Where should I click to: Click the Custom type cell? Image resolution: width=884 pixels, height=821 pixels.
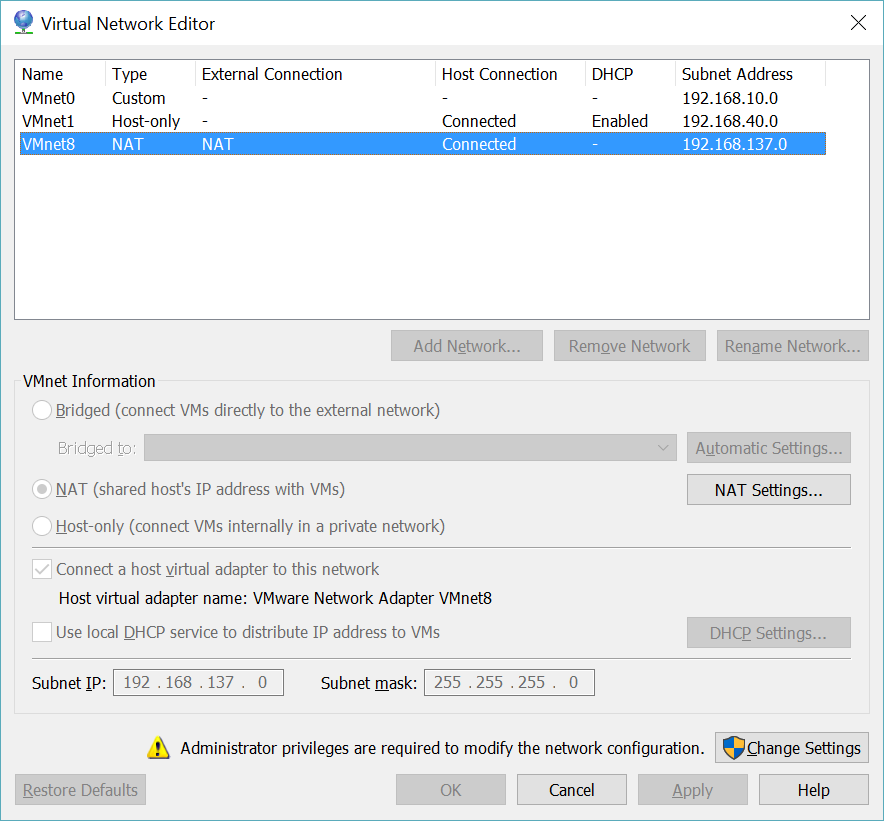pos(139,98)
